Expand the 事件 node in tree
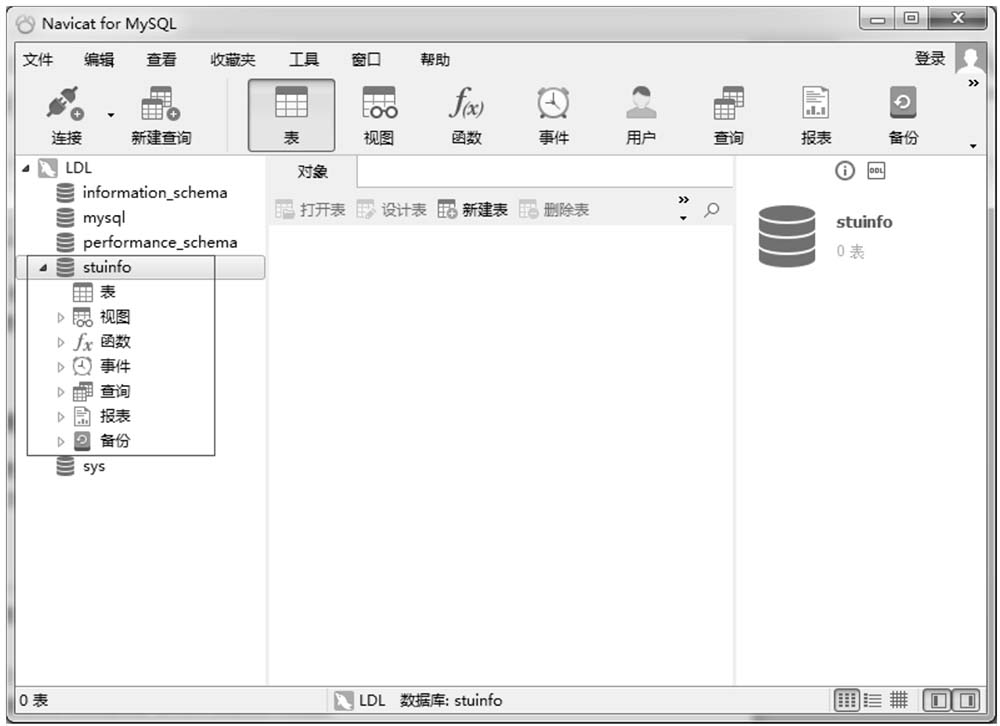Screen dimensions: 1000x726 coord(61,367)
